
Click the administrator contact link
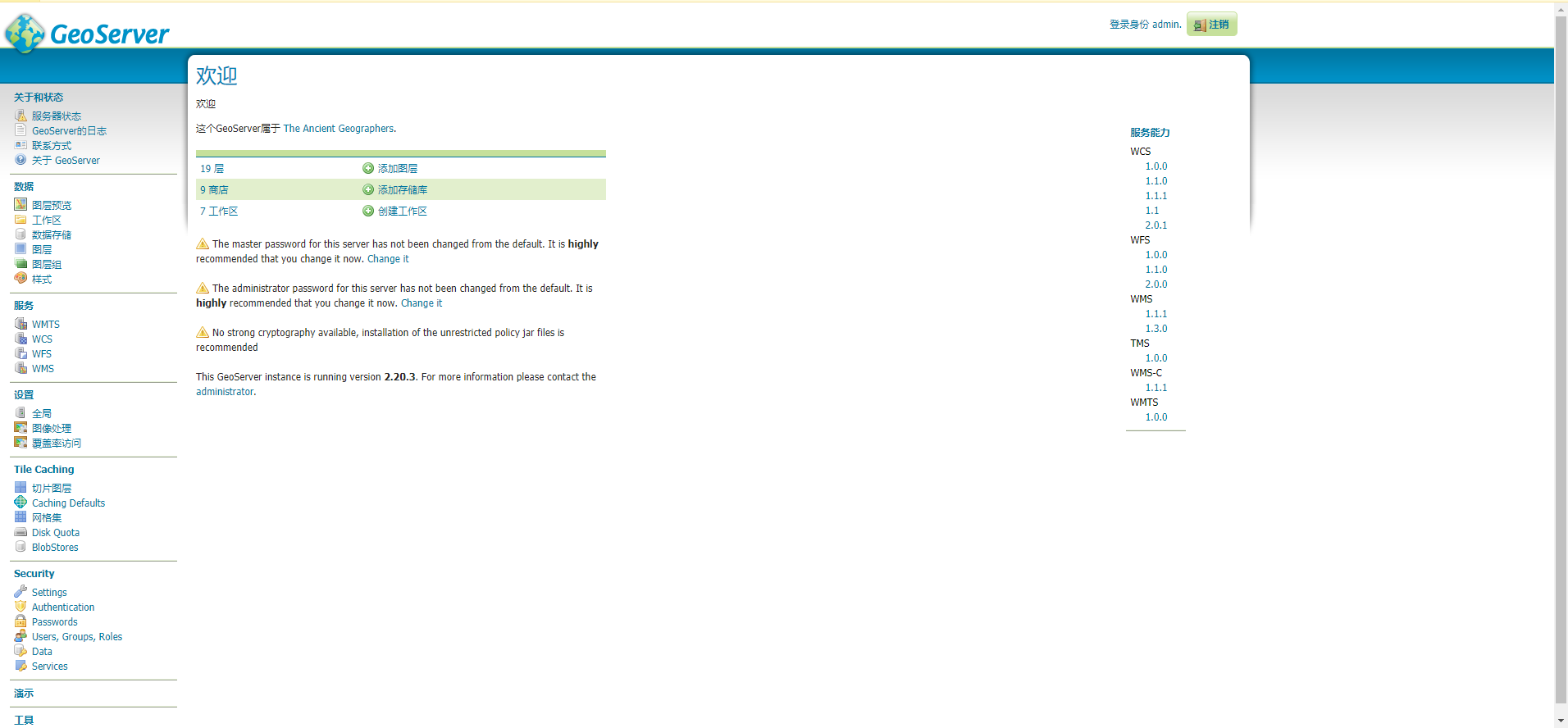tap(225, 392)
